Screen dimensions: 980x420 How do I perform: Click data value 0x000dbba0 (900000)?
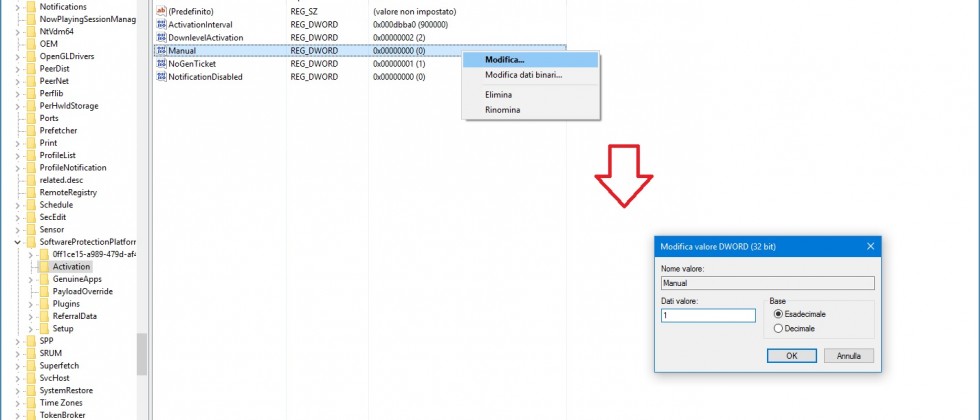pos(411,24)
